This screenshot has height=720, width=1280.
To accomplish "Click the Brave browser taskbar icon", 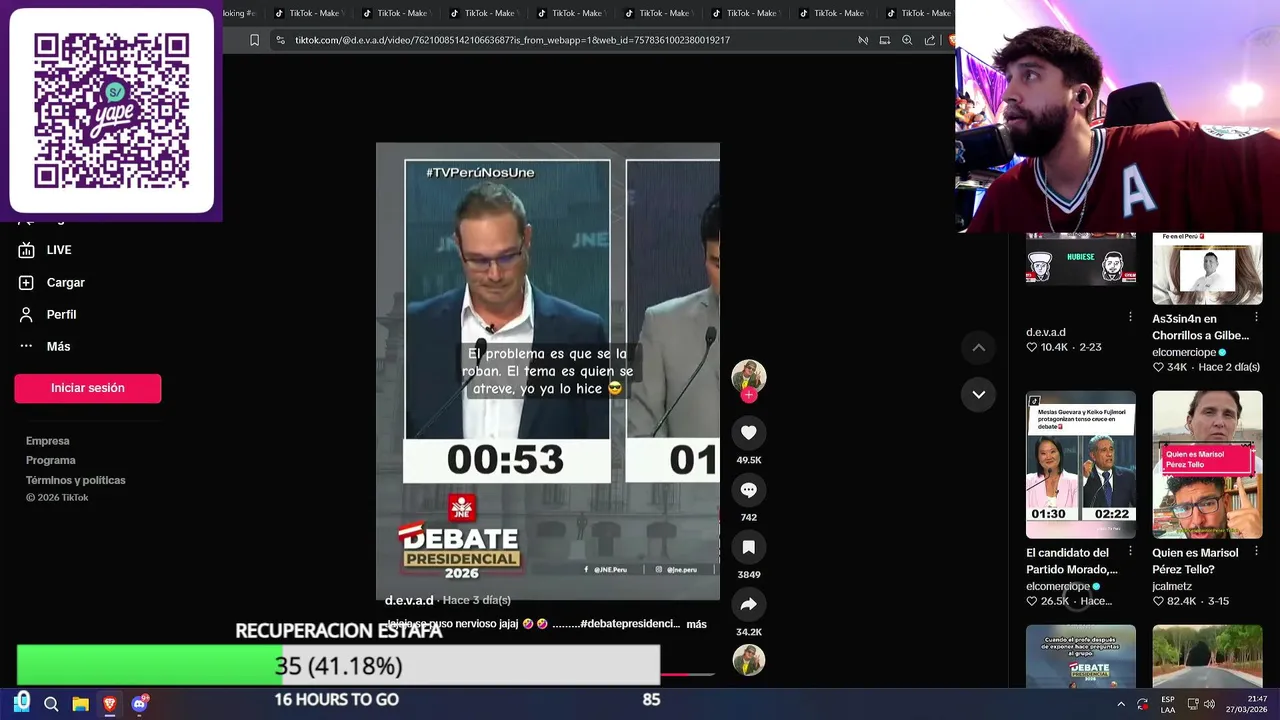I will [x=109, y=704].
